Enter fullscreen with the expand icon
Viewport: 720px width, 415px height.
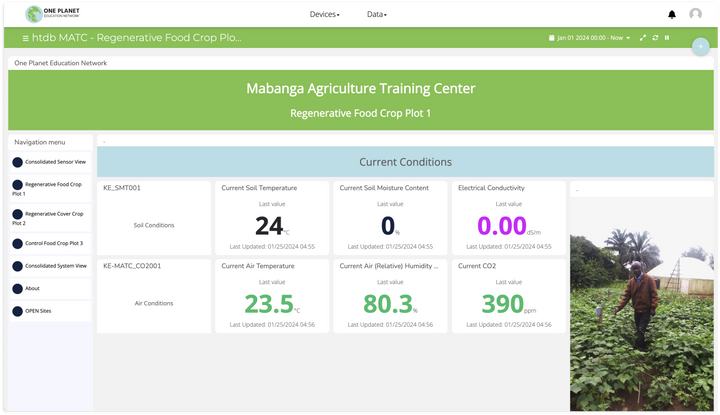tap(642, 38)
